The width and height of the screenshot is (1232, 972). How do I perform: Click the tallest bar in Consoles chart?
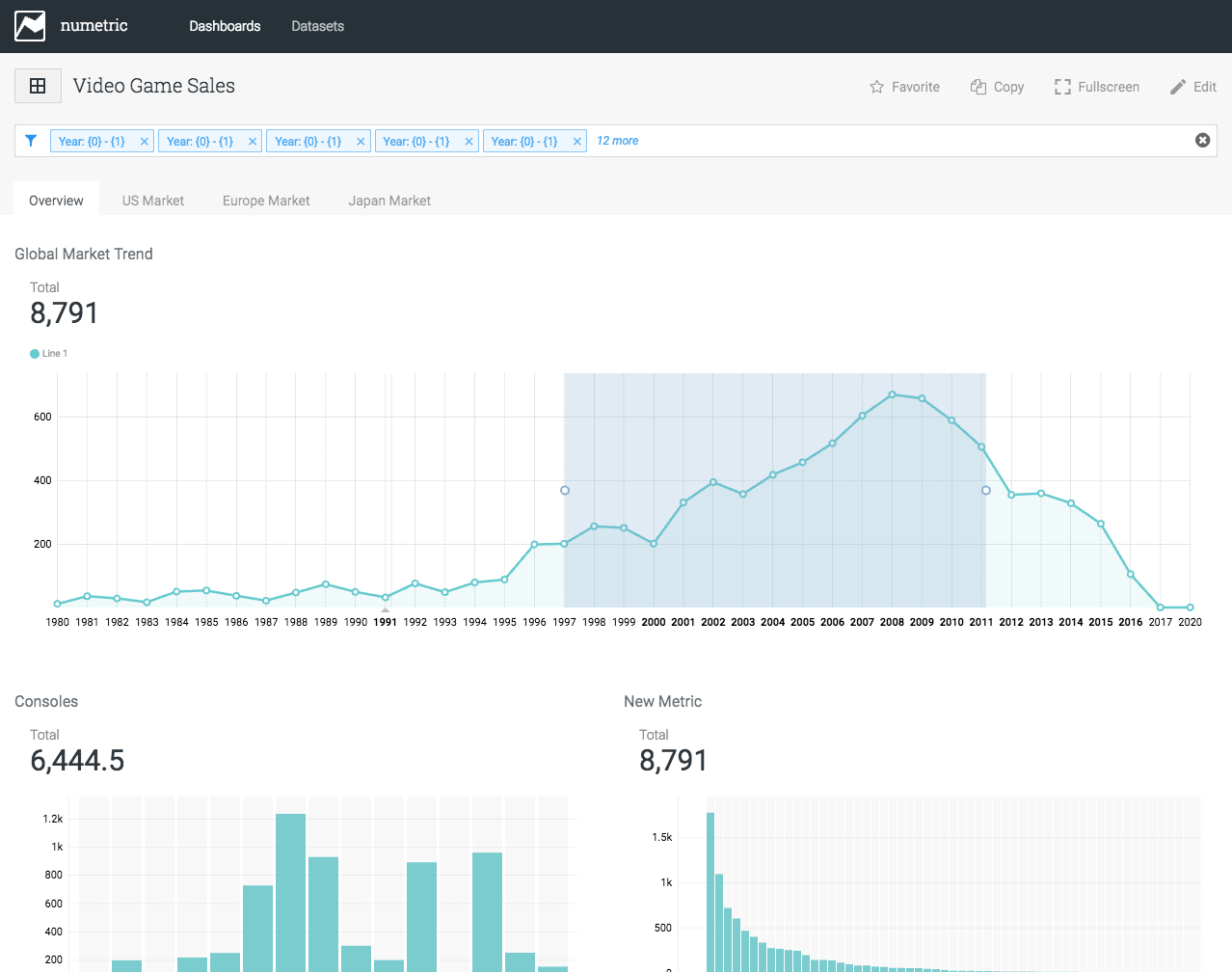[x=290, y=892]
